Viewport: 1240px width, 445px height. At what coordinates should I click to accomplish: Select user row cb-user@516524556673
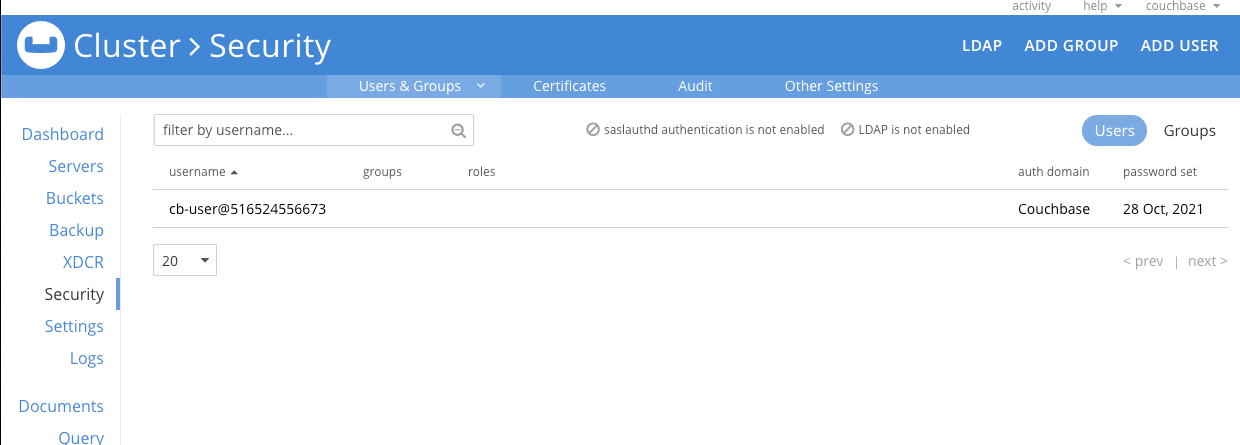[x=690, y=209]
